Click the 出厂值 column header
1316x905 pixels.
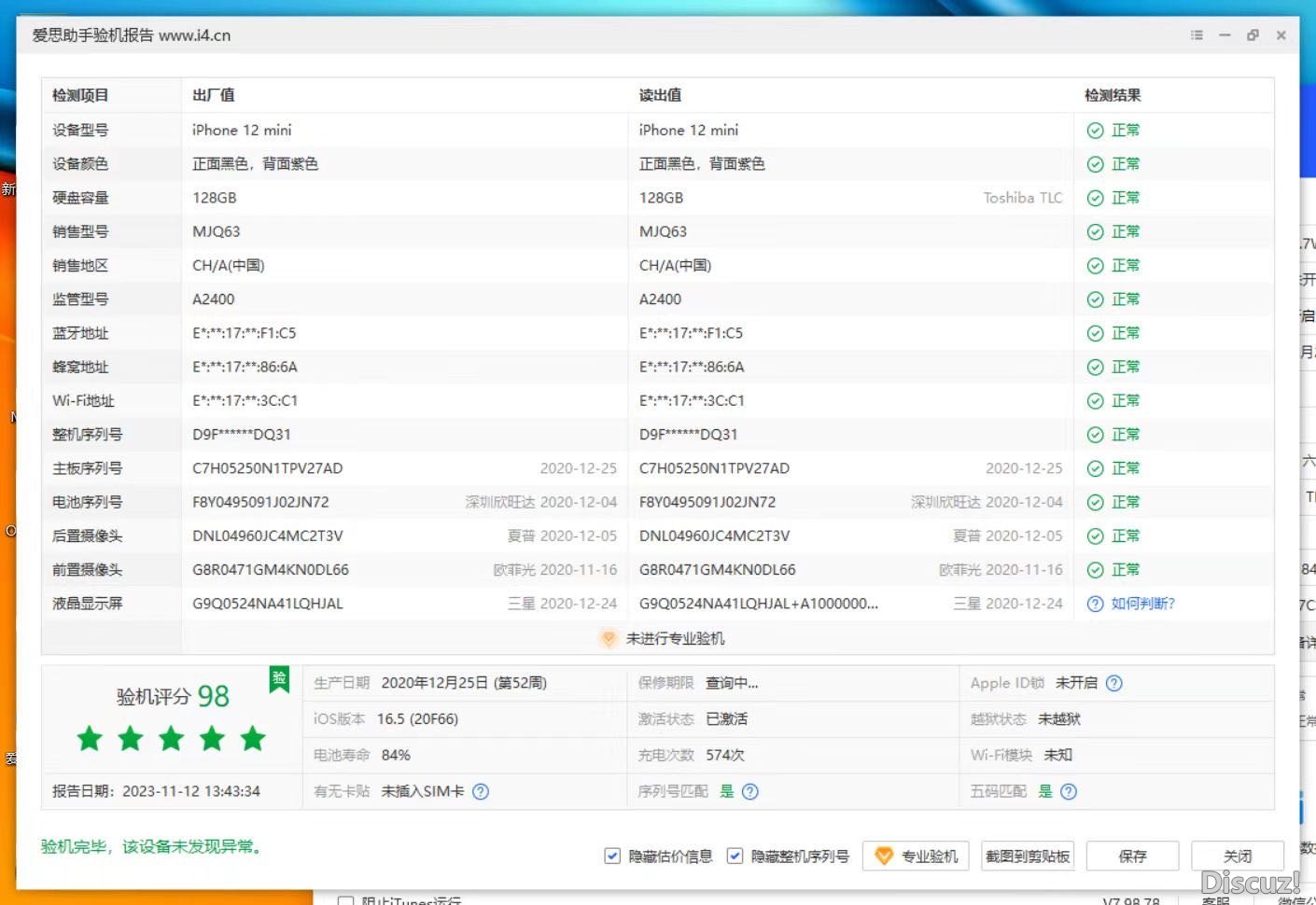[214, 95]
